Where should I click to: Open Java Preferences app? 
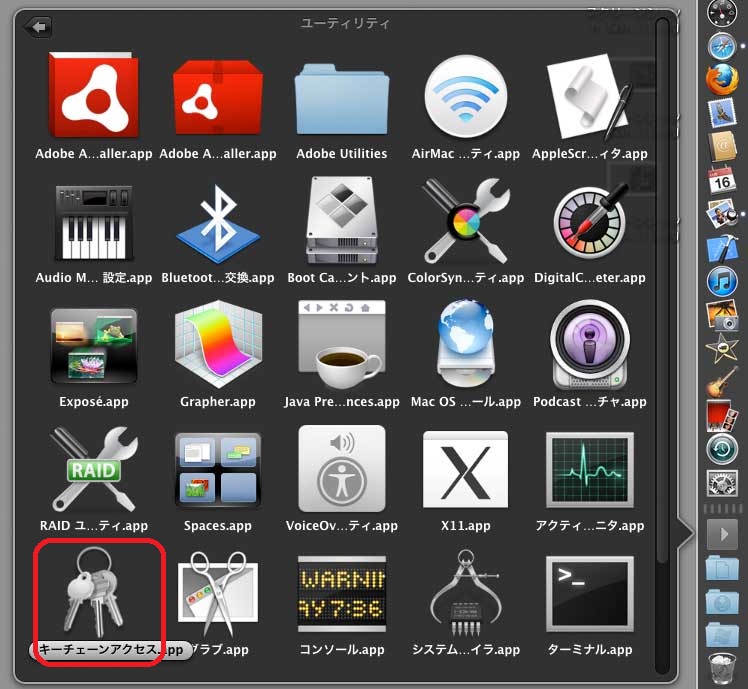(342, 350)
